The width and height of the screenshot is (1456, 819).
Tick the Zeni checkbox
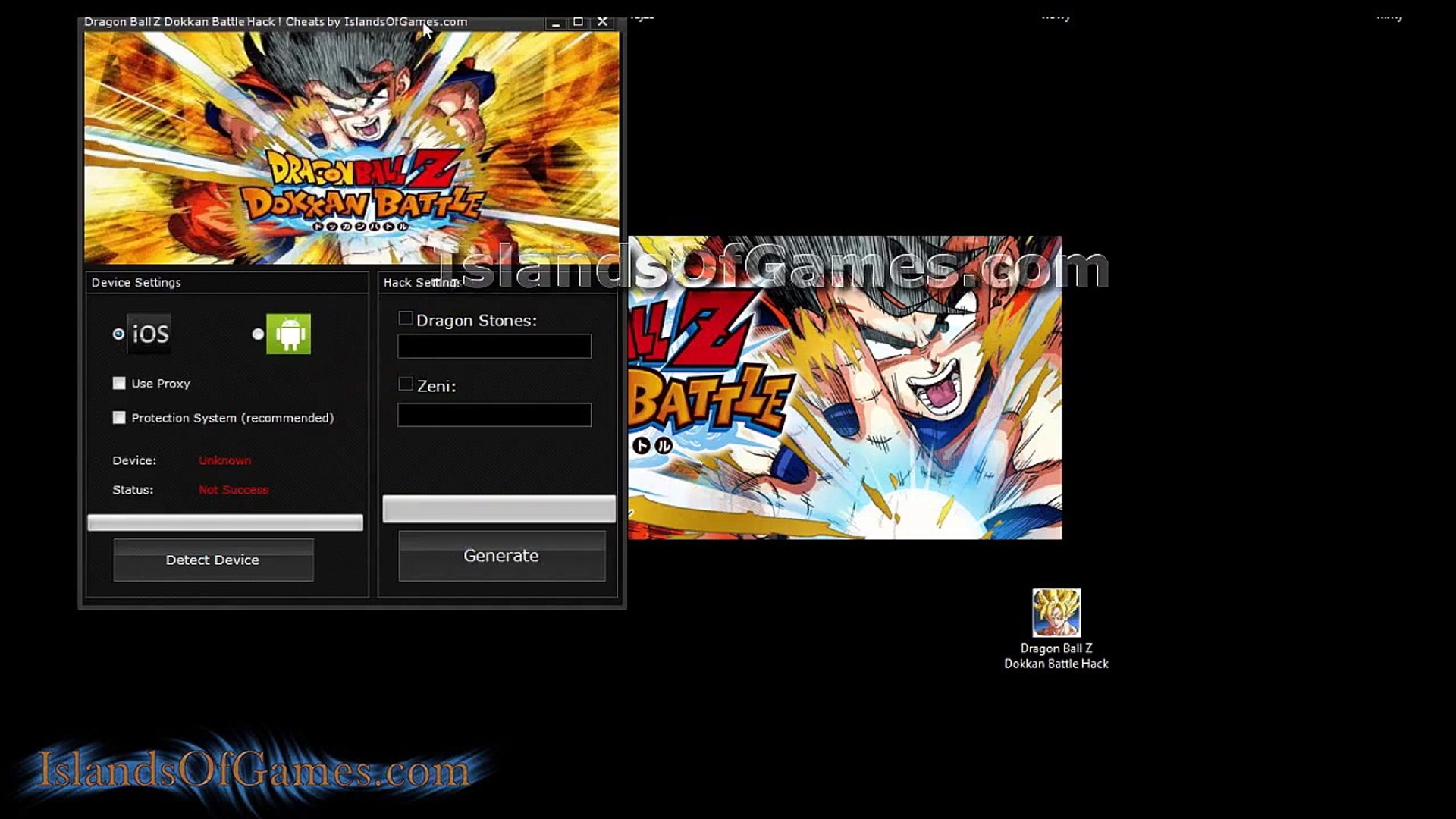click(x=406, y=384)
